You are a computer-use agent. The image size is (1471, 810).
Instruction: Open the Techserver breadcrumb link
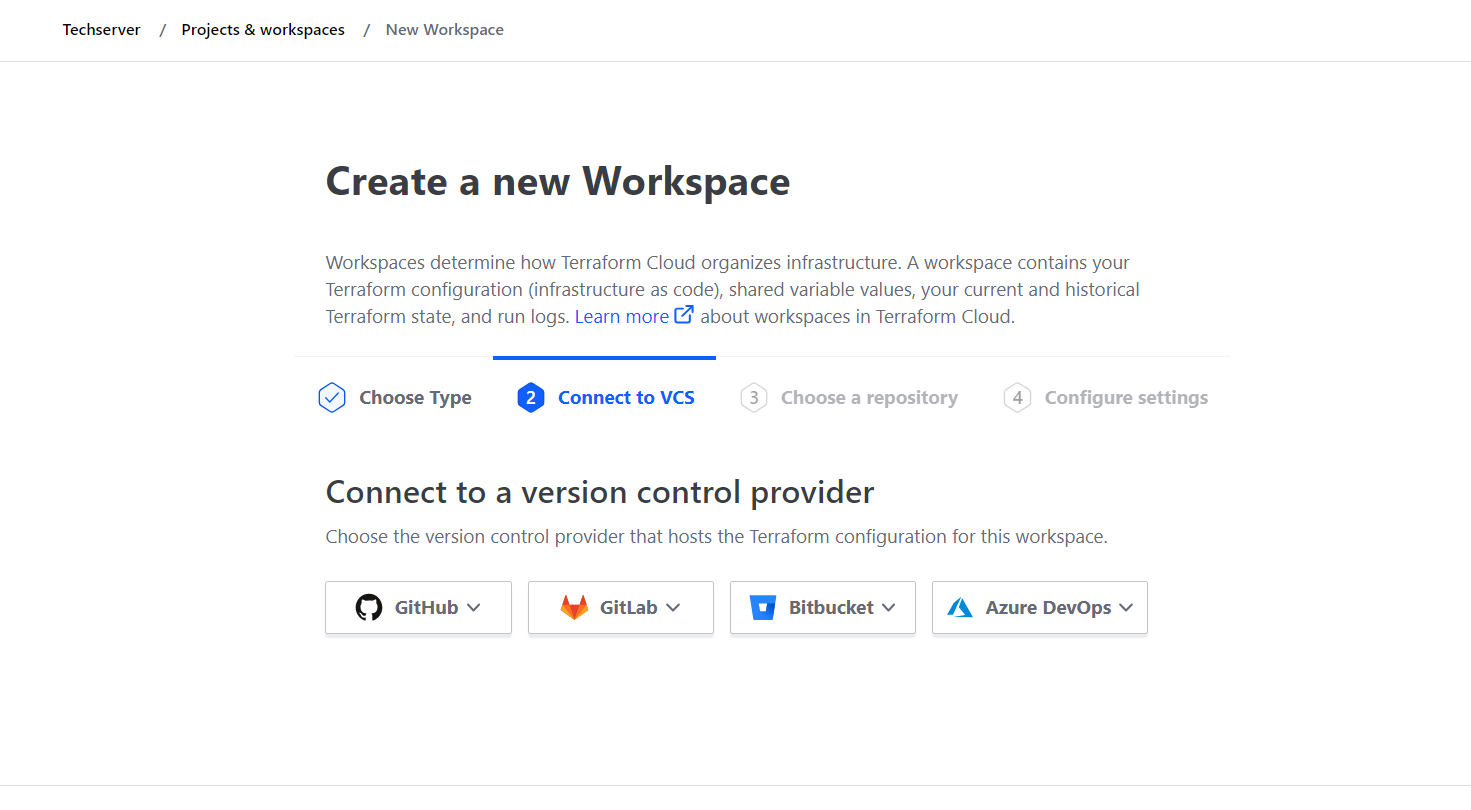pyautogui.click(x=102, y=30)
